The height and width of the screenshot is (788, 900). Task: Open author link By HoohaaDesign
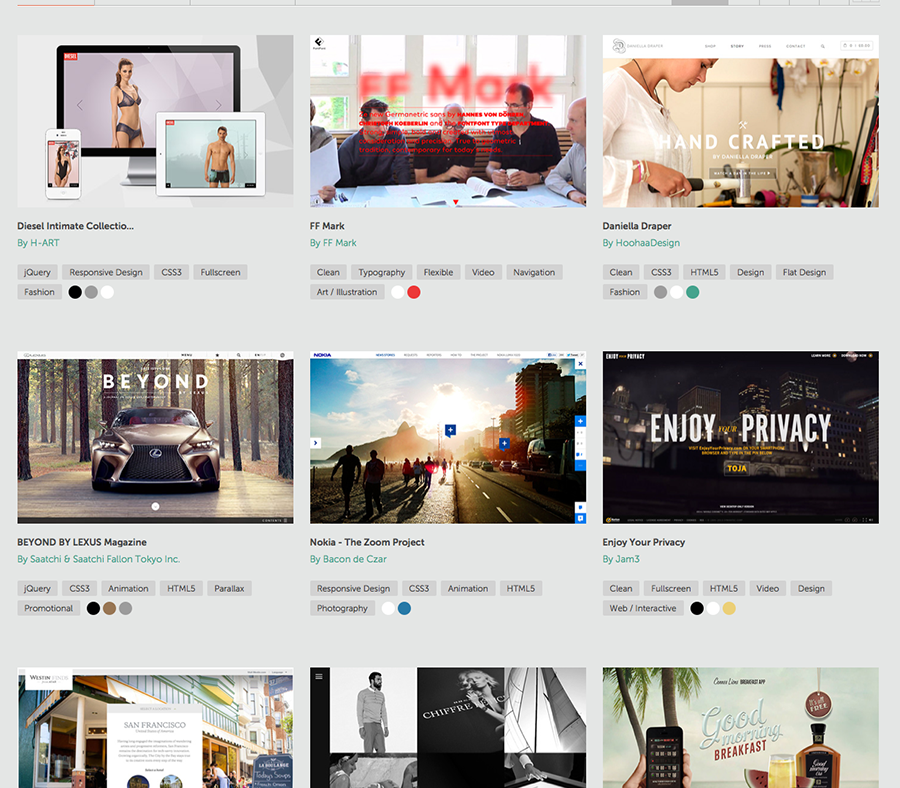(641, 243)
